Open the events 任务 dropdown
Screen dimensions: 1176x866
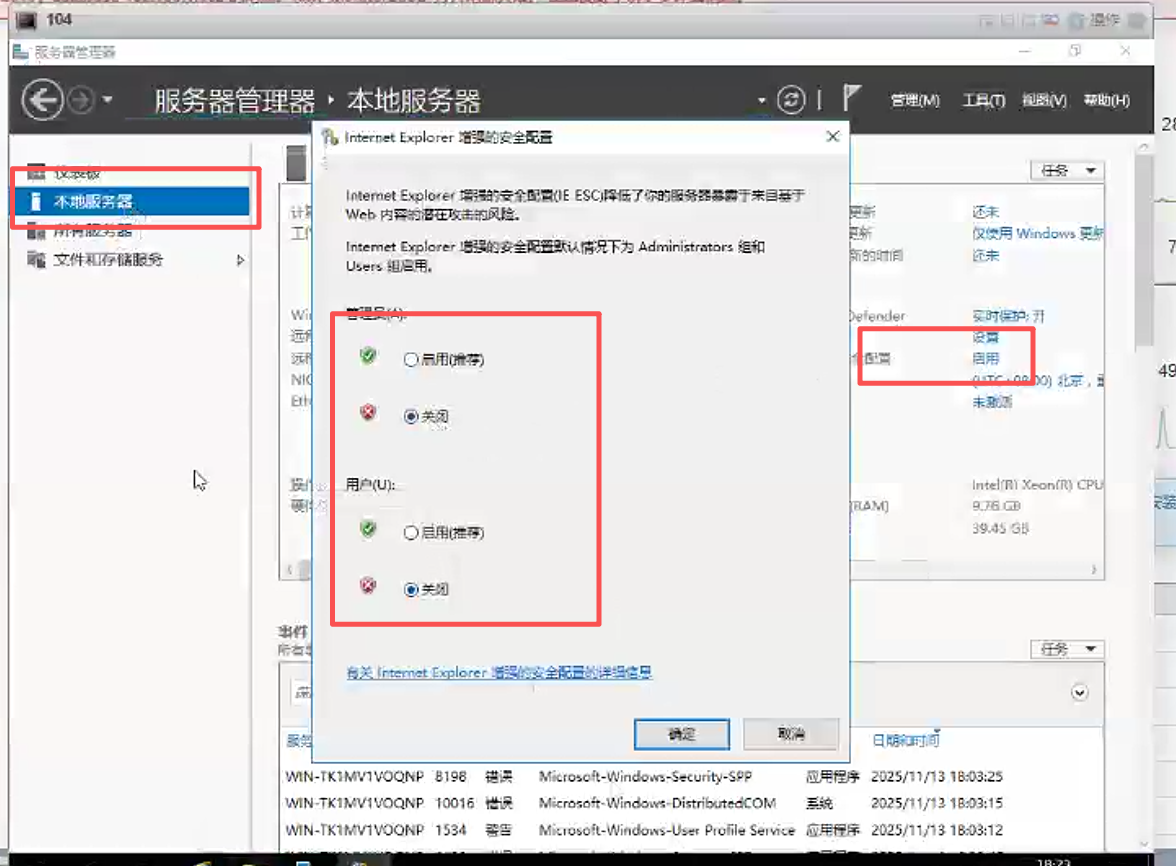coord(1066,649)
